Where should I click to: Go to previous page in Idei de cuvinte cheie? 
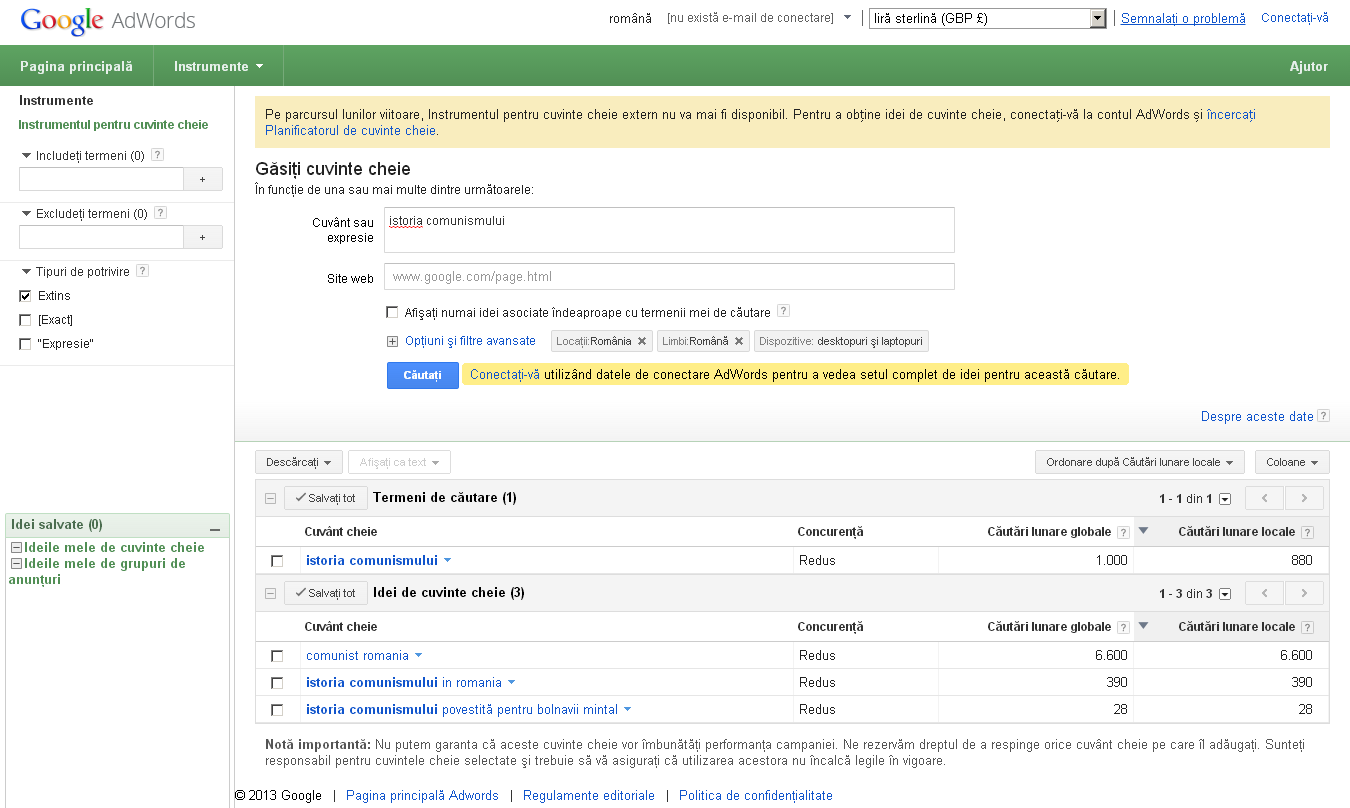click(x=1265, y=593)
